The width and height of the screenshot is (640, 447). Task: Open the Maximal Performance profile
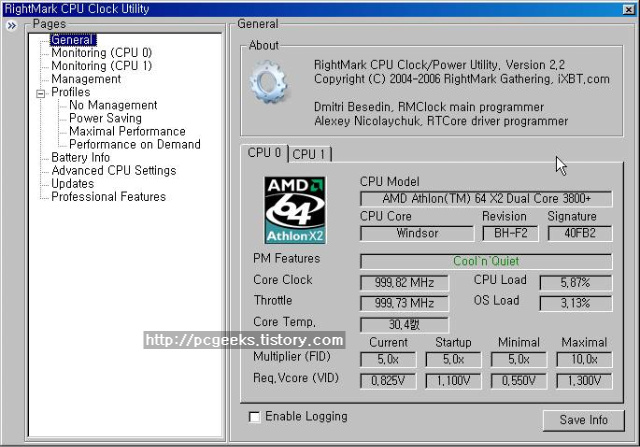(127, 131)
